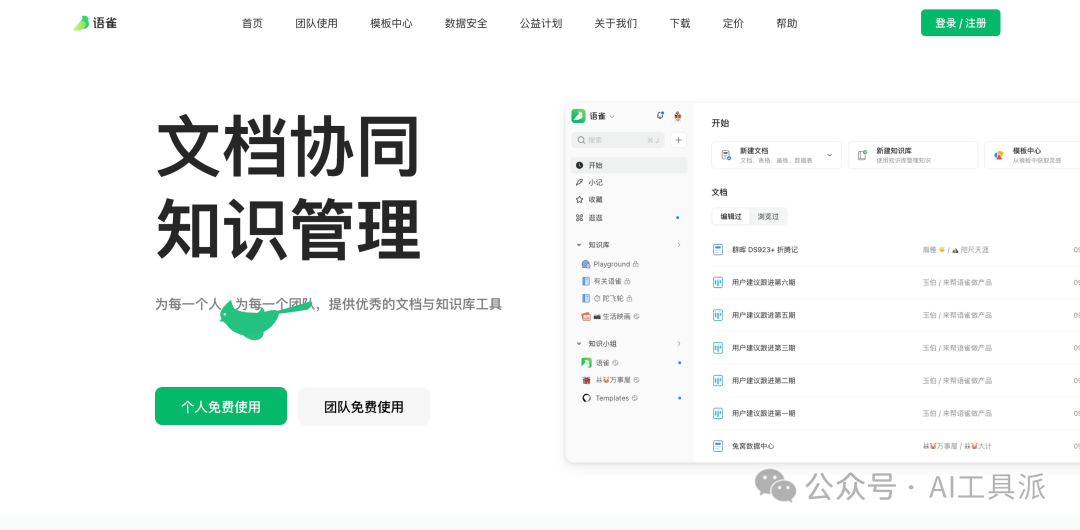Collapse the 知识小组 section triangle
This screenshot has height=530, width=1080.
click(579, 343)
